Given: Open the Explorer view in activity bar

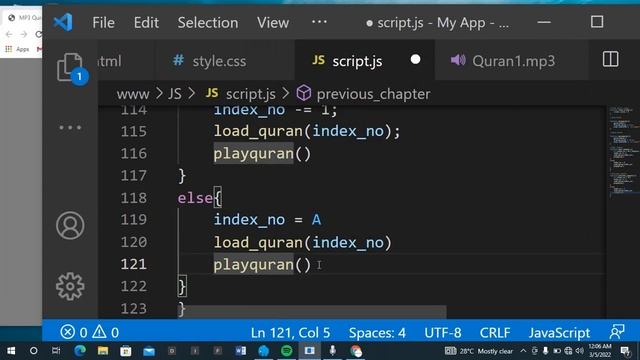Looking at the screenshot, I should (x=70, y=67).
